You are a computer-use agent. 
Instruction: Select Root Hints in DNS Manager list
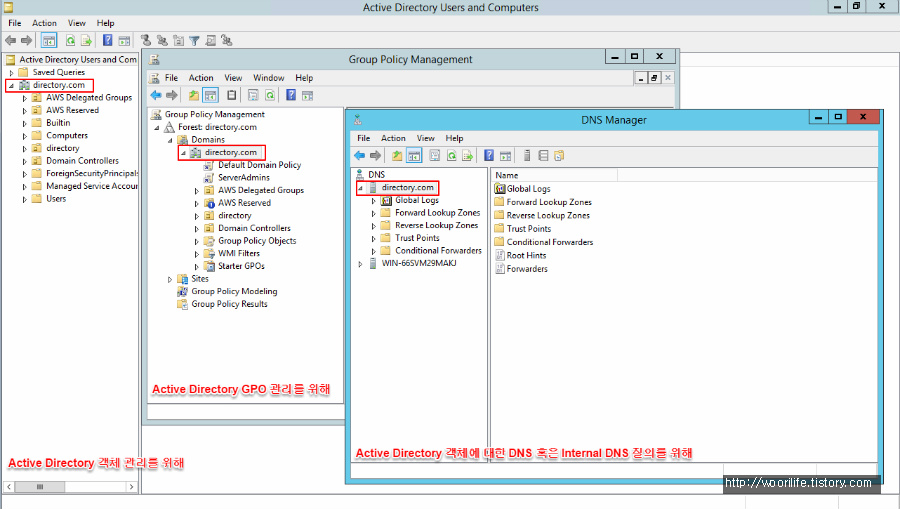click(526, 255)
